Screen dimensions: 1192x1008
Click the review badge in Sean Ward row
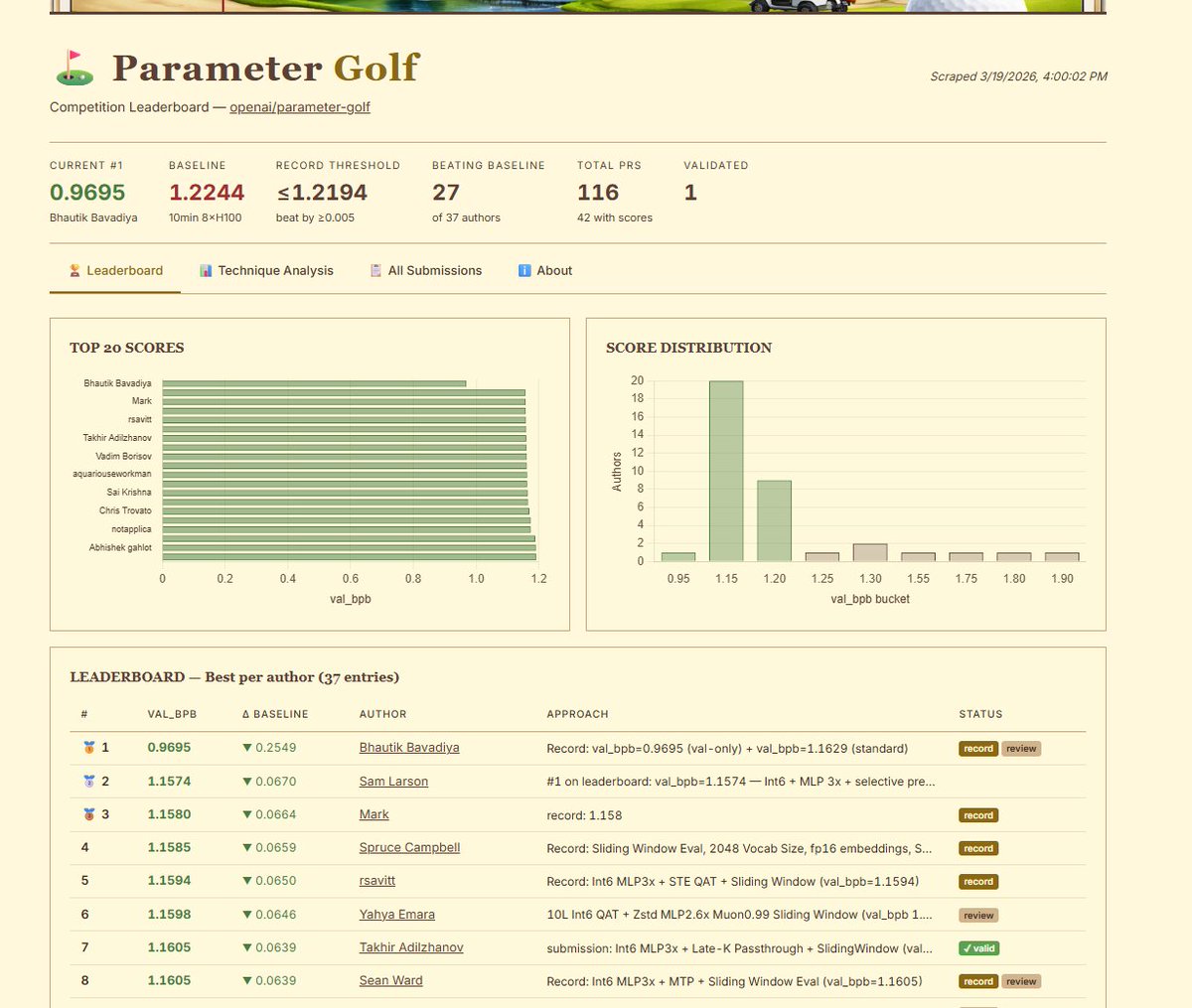1021,981
